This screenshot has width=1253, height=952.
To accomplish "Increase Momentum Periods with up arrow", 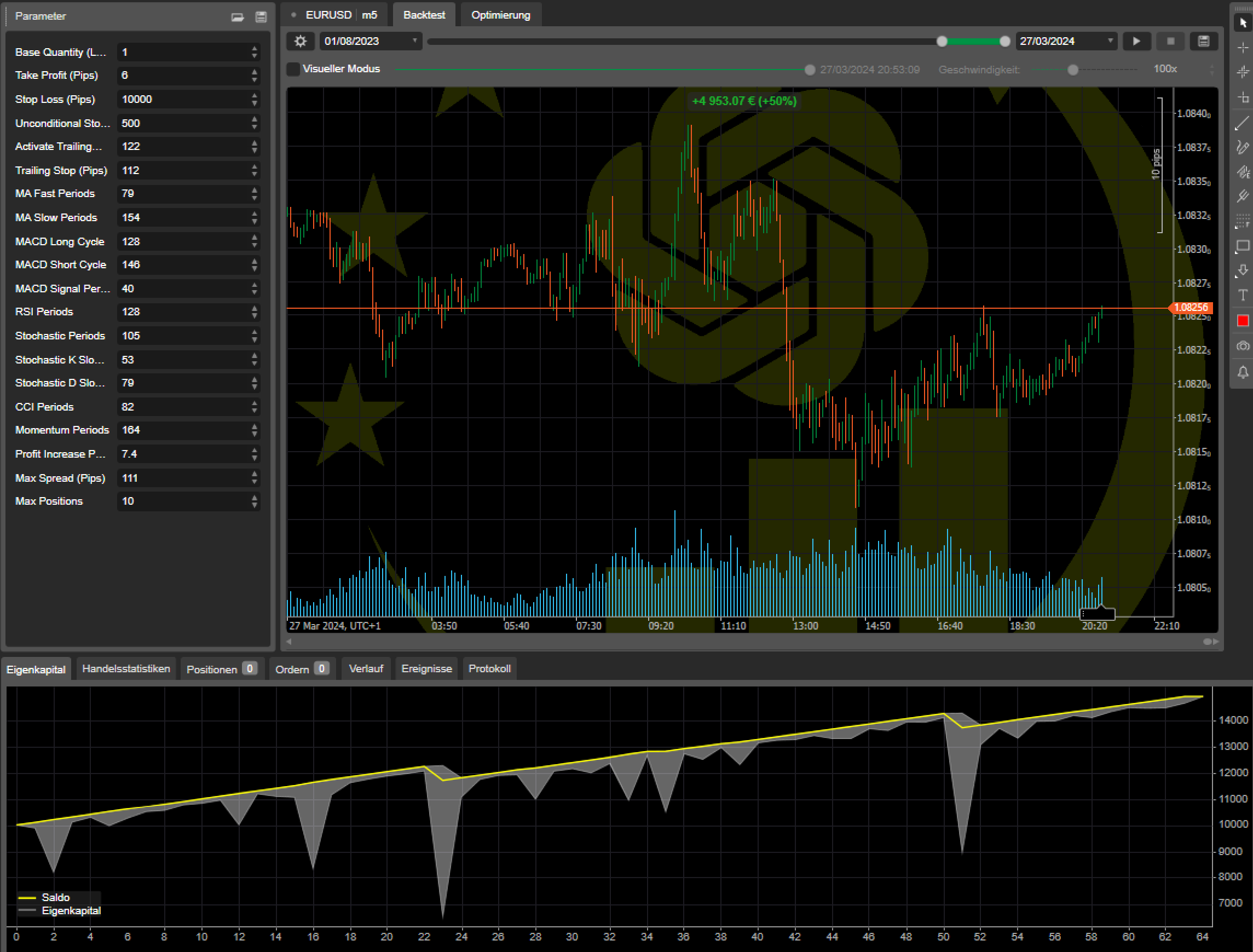I will pyautogui.click(x=255, y=426).
